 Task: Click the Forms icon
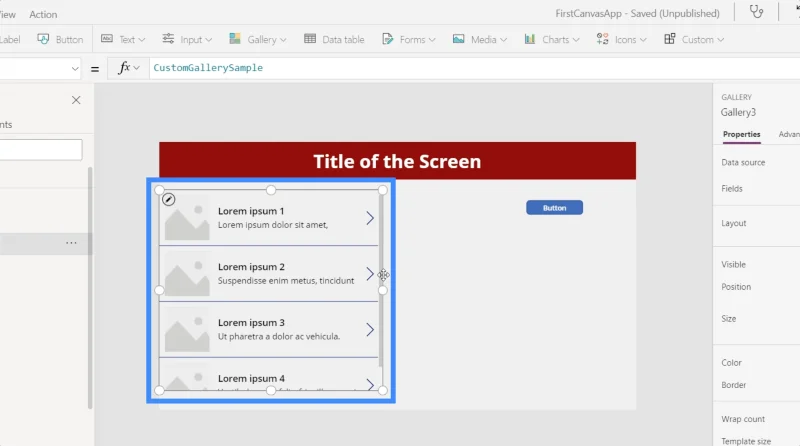pyautogui.click(x=388, y=39)
